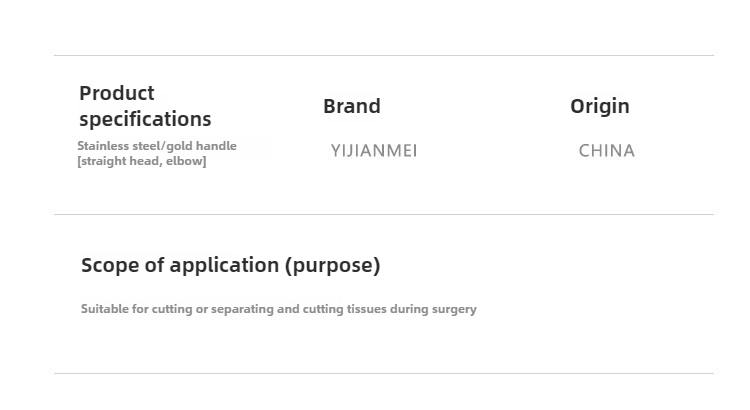Click the "Origin" heading

tap(600, 106)
